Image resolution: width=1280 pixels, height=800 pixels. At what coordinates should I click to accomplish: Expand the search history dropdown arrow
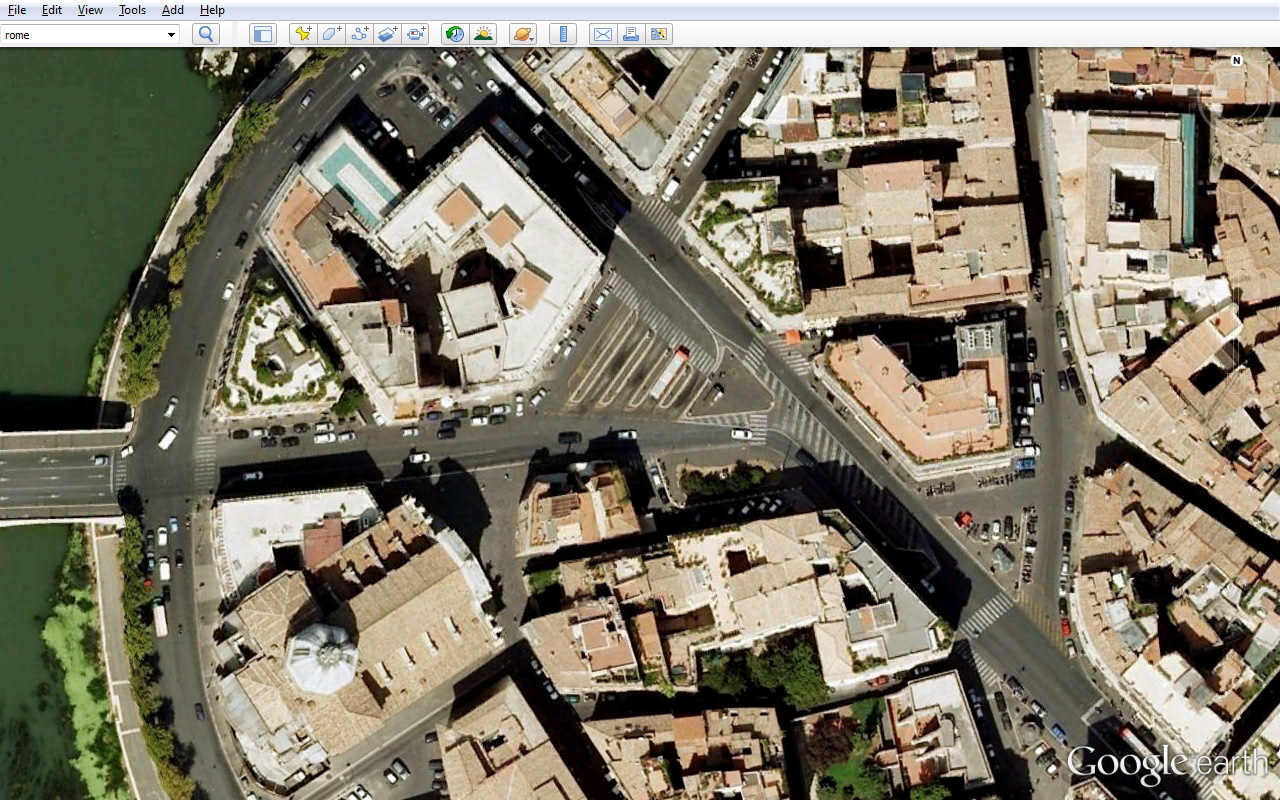point(171,35)
